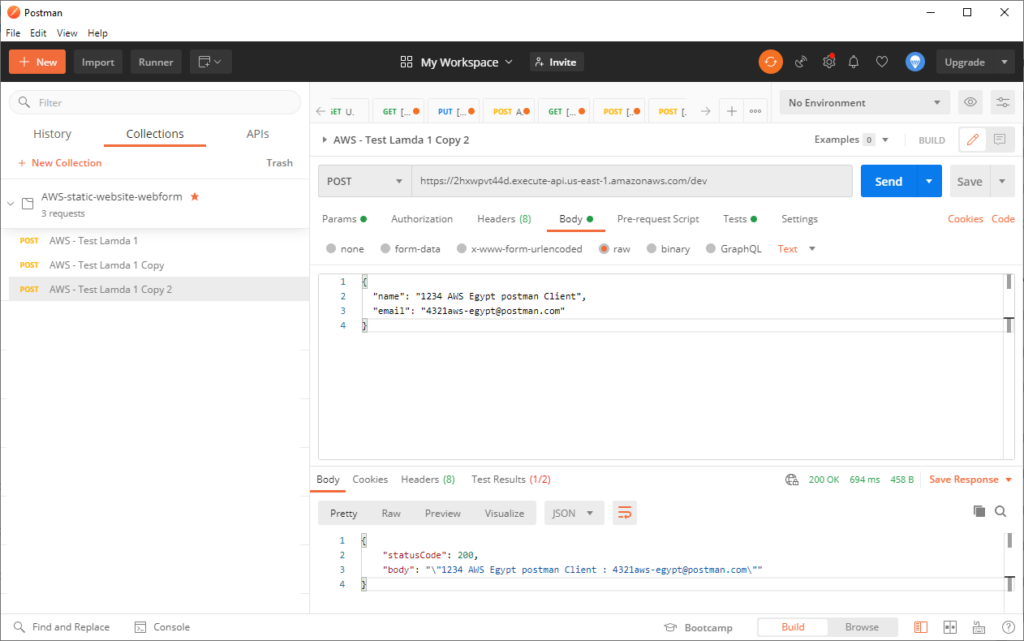The image size is (1024, 641).
Task: Copy the response body using copy icon
Action: (x=979, y=511)
